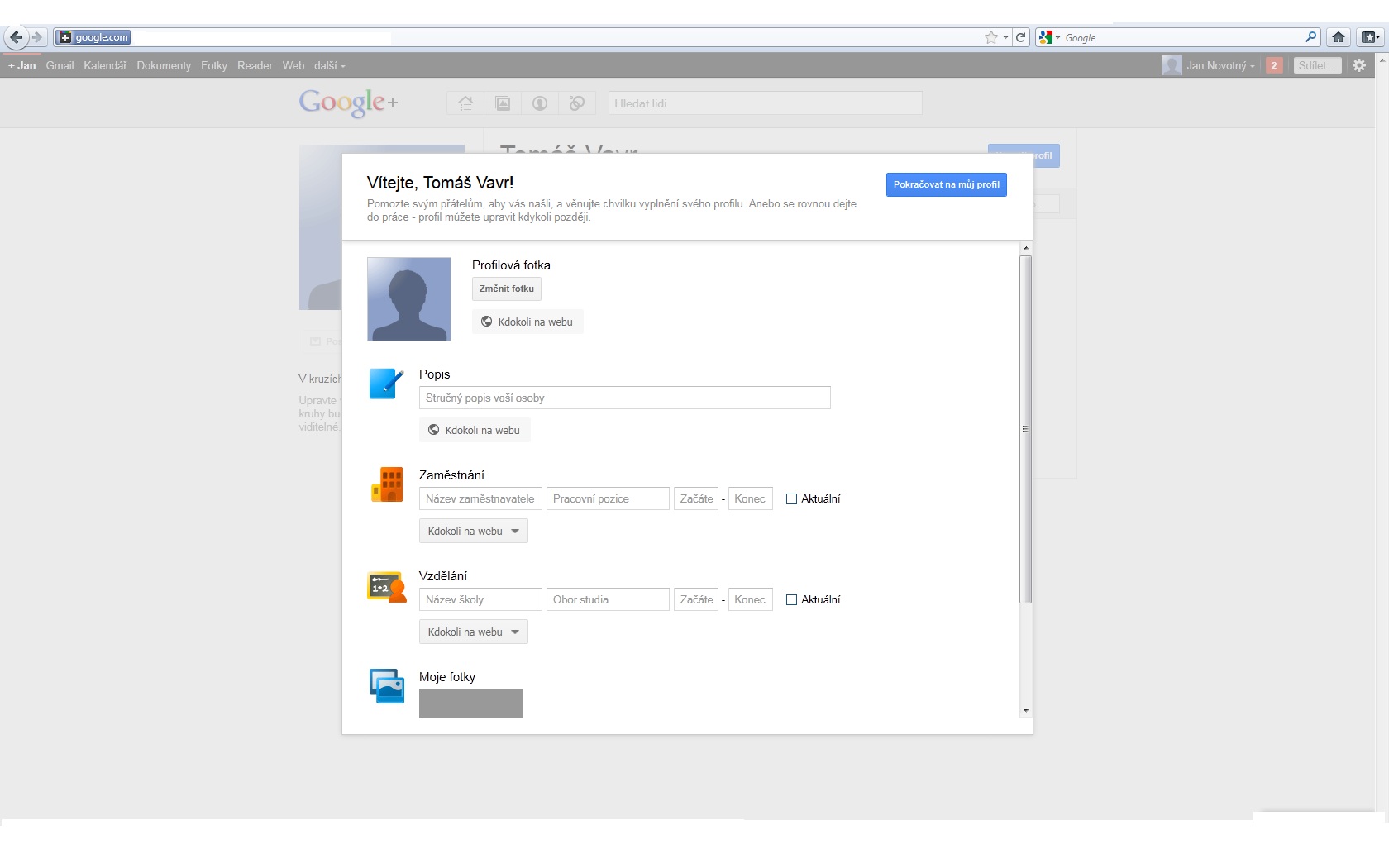This screenshot has height=868, width=1389.
Task: Open Gmail from the top bar
Action: pyautogui.click(x=60, y=65)
